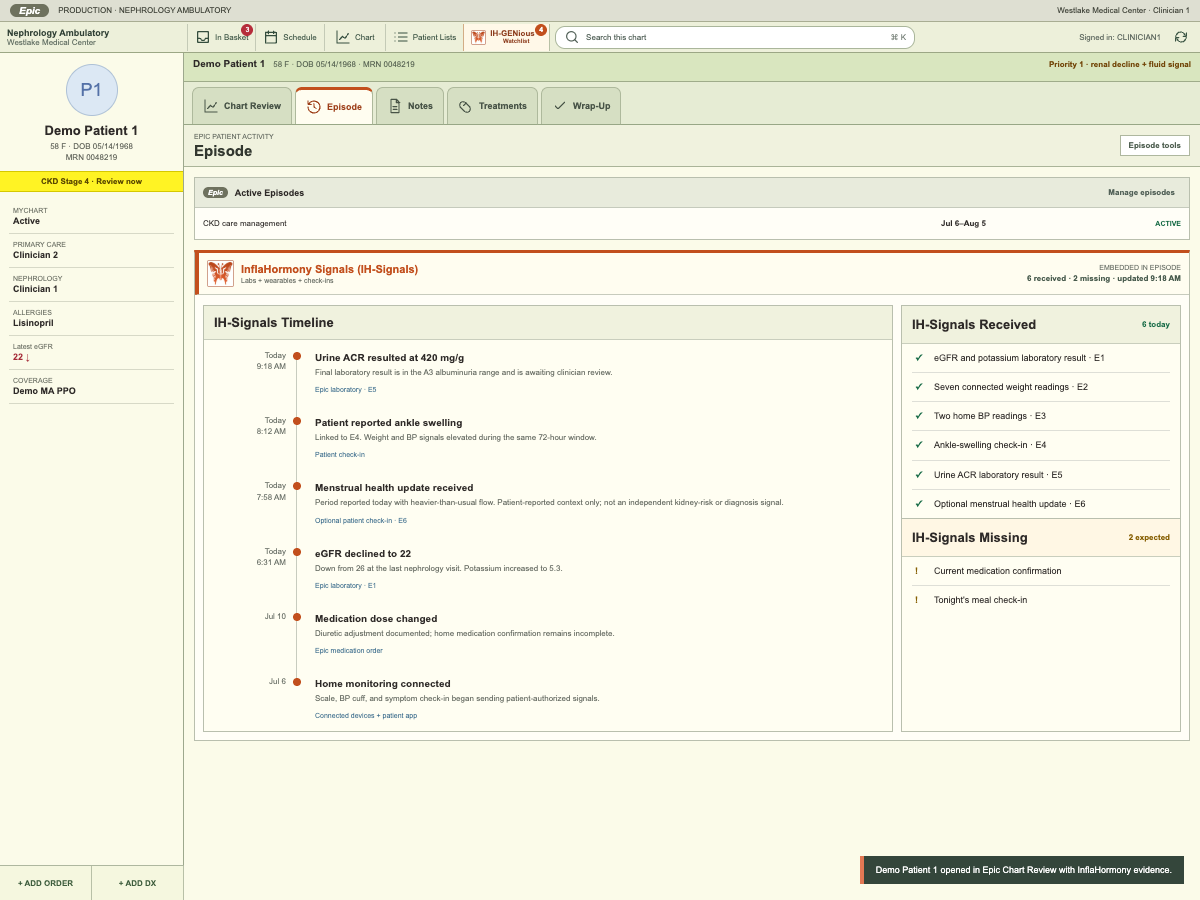Screen dimensions: 1200x900
Task: Open IH-GENious Watchlist butterfly icon
Action: click(479, 37)
